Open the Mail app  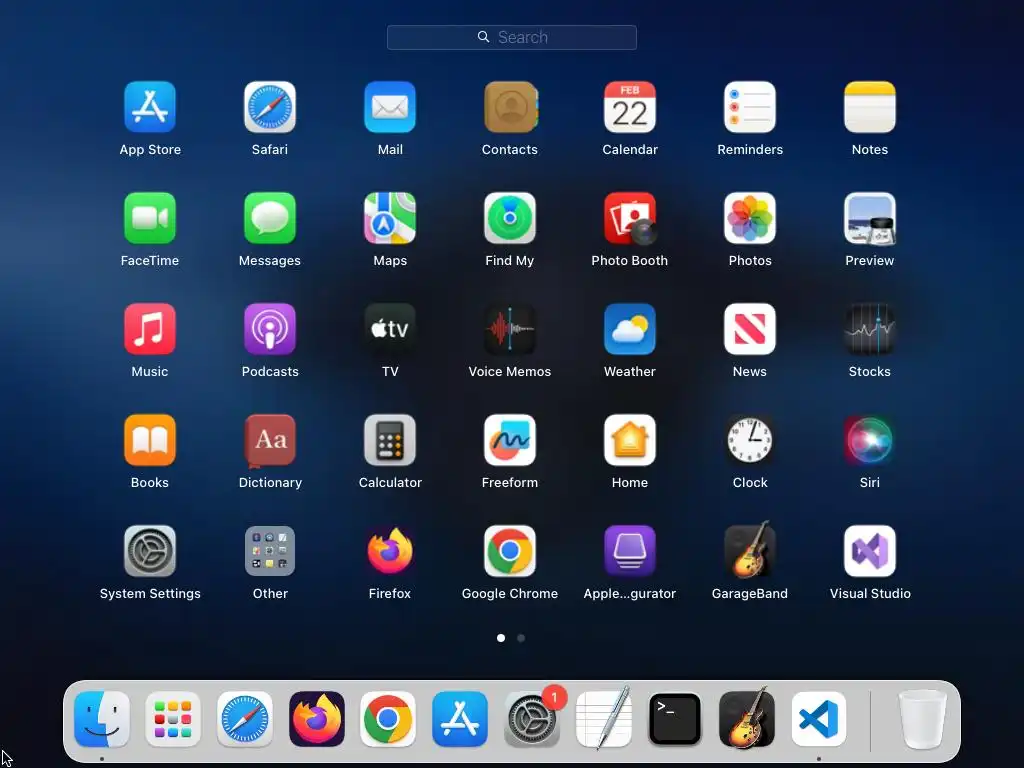pos(390,107)
